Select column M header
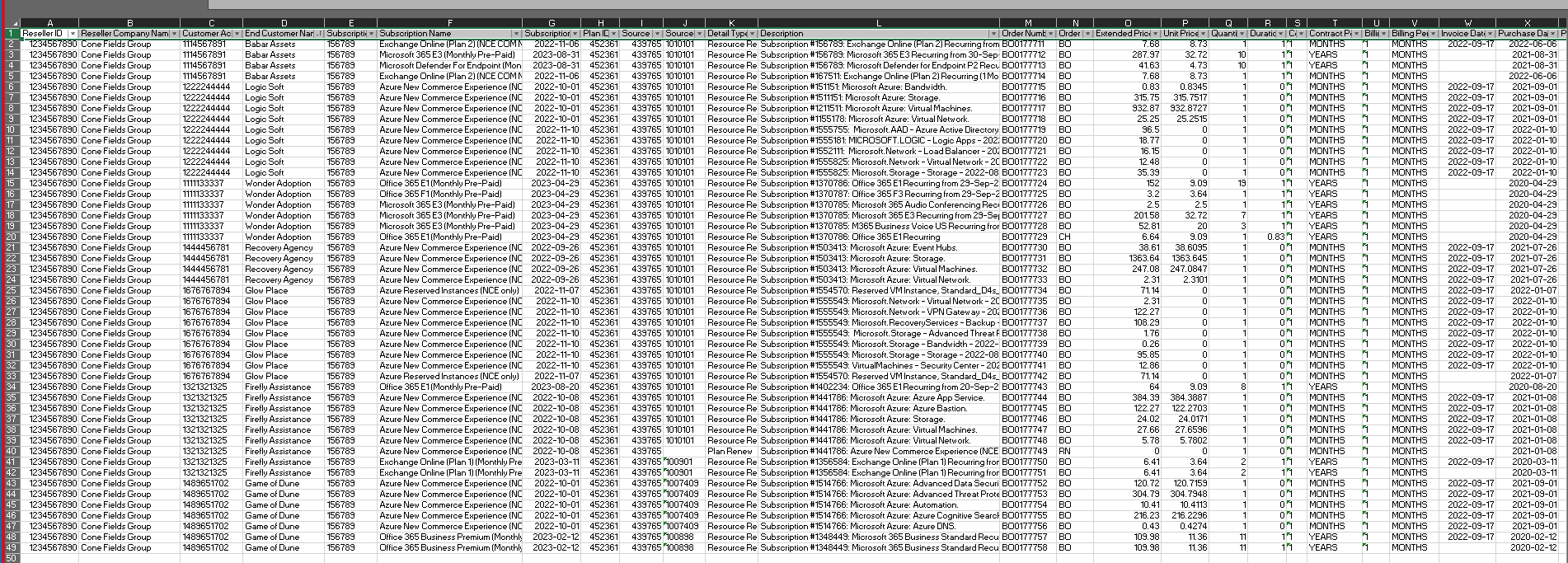This screenshot has height=563, width=1568. pyautogui.click(x=1028, y=23)
